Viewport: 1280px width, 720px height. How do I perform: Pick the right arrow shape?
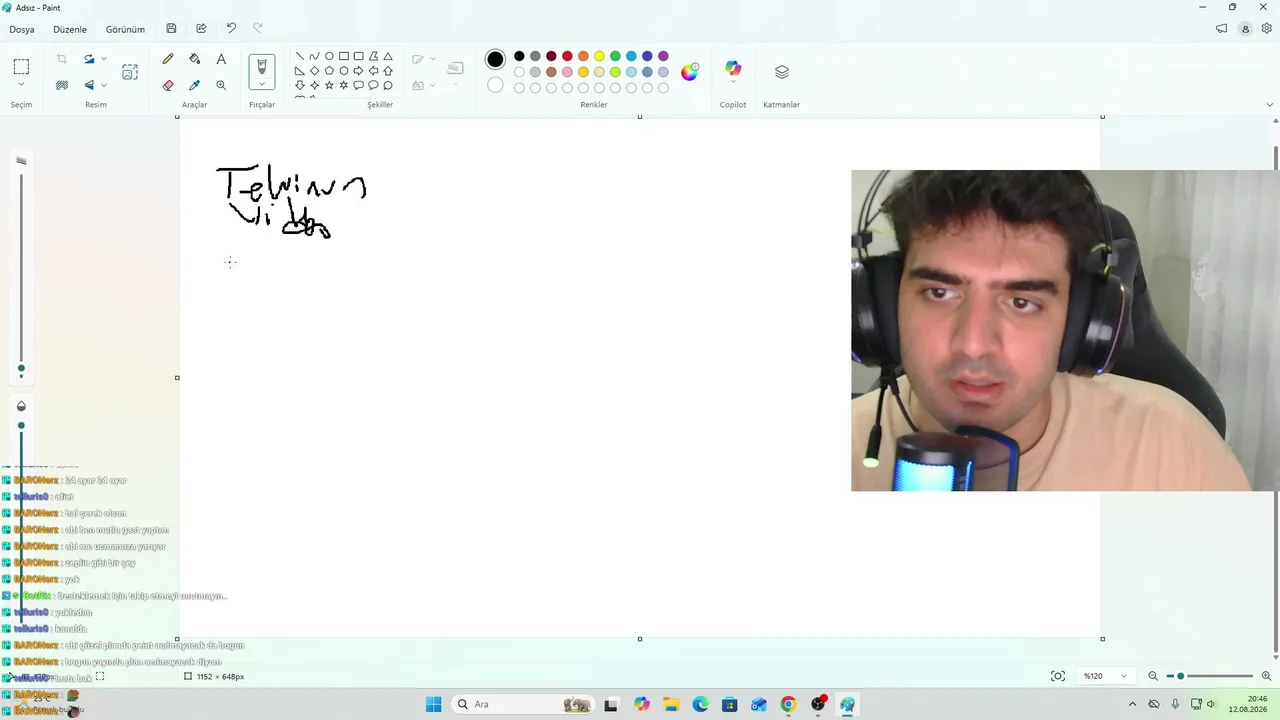click(x=359, y=71)
